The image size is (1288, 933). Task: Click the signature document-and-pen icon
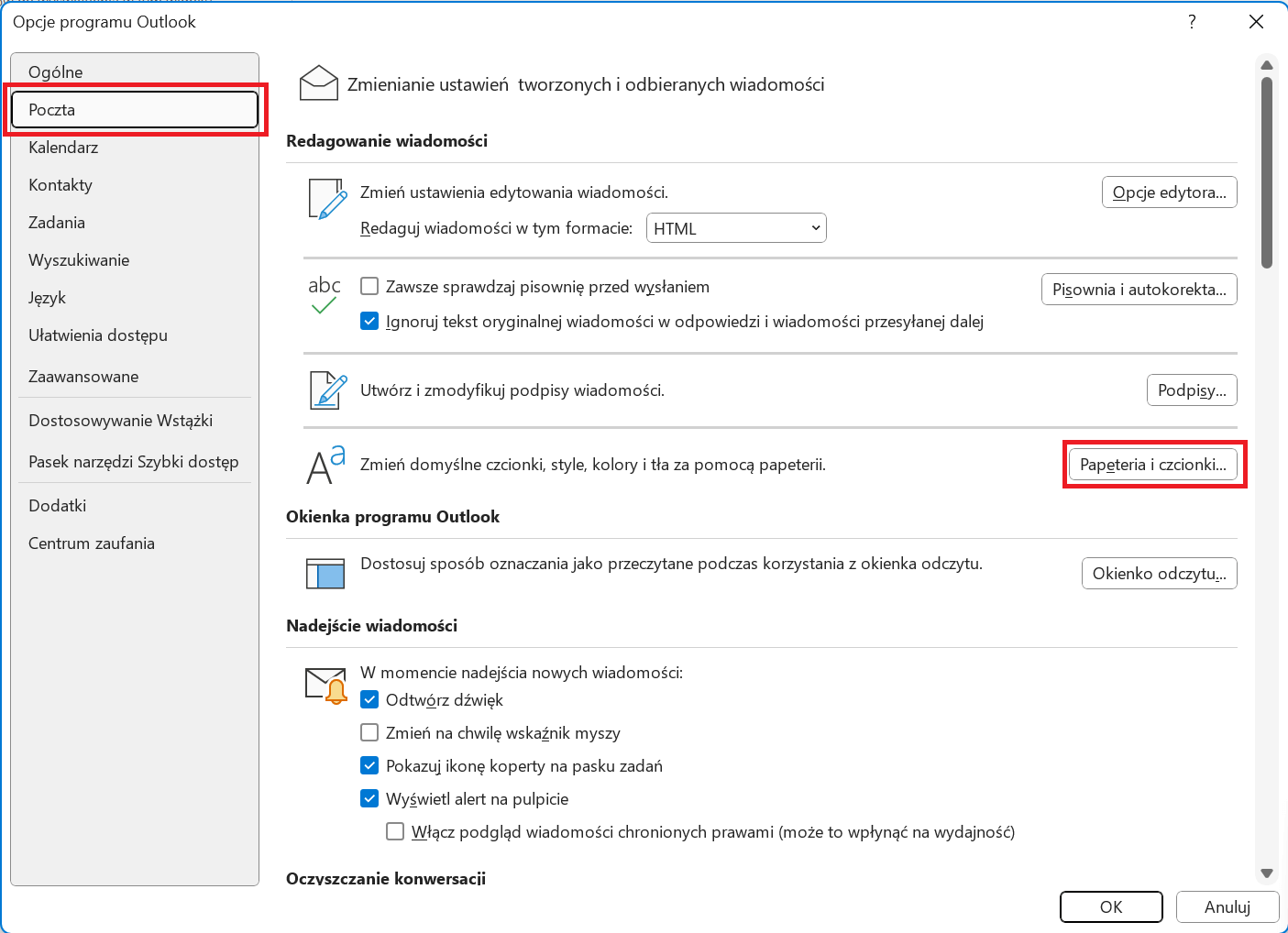point(327,390)
